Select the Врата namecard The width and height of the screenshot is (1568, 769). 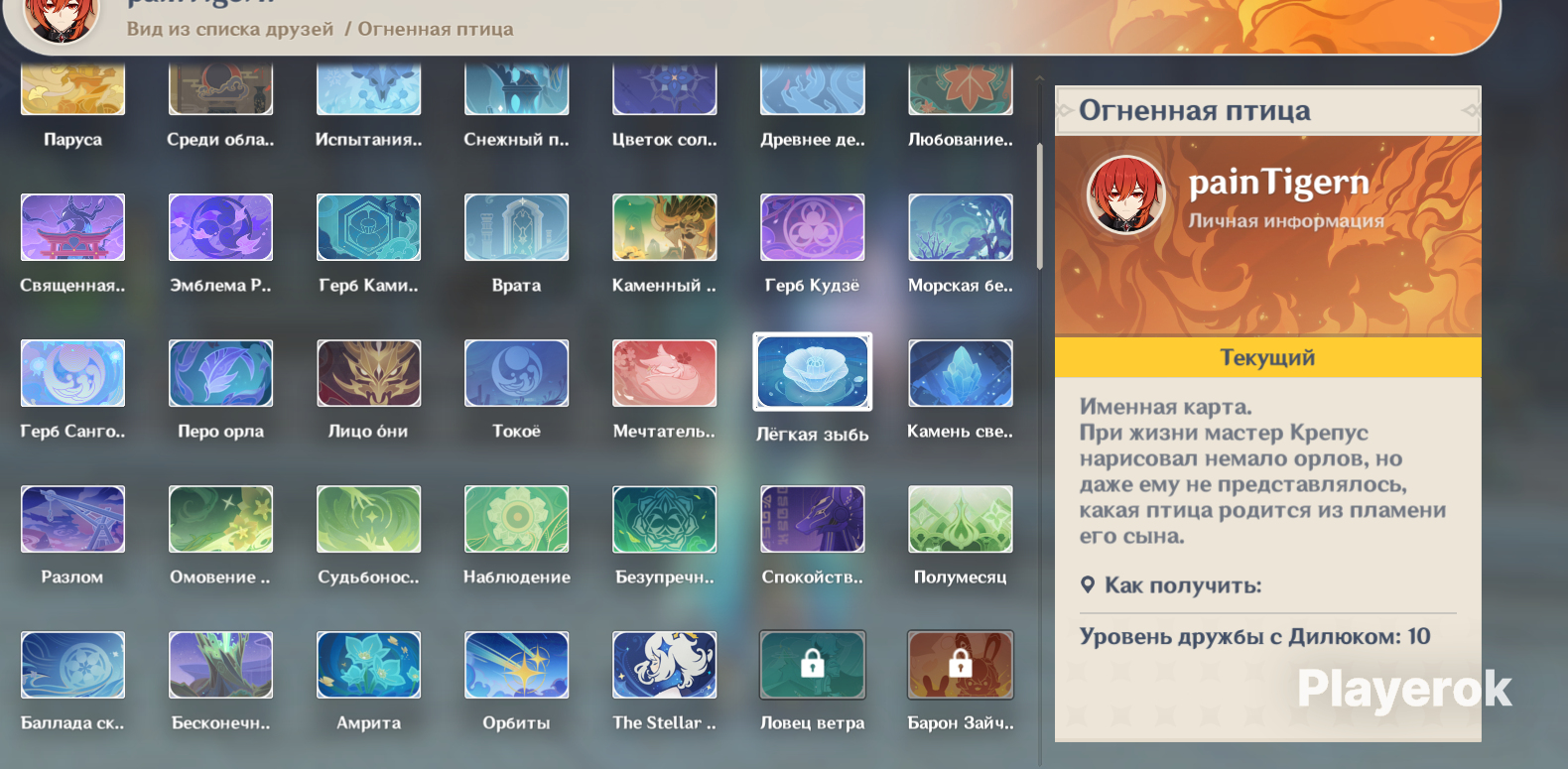coord(516,227)
